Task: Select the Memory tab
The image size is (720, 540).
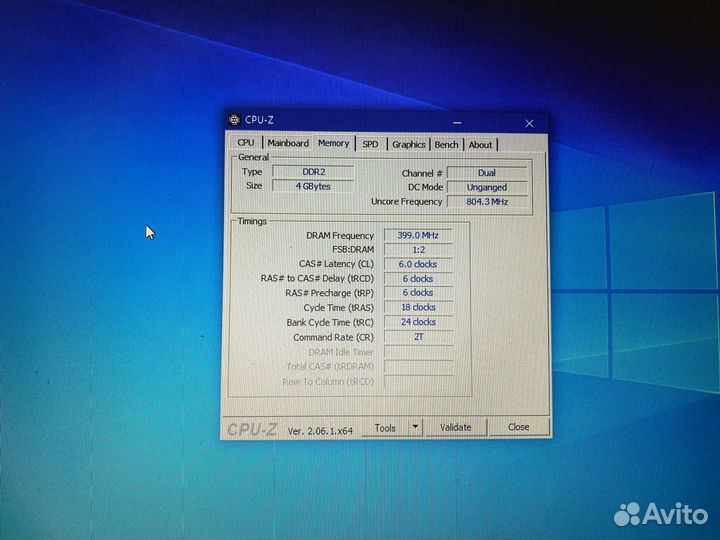Action: (334, 143)
